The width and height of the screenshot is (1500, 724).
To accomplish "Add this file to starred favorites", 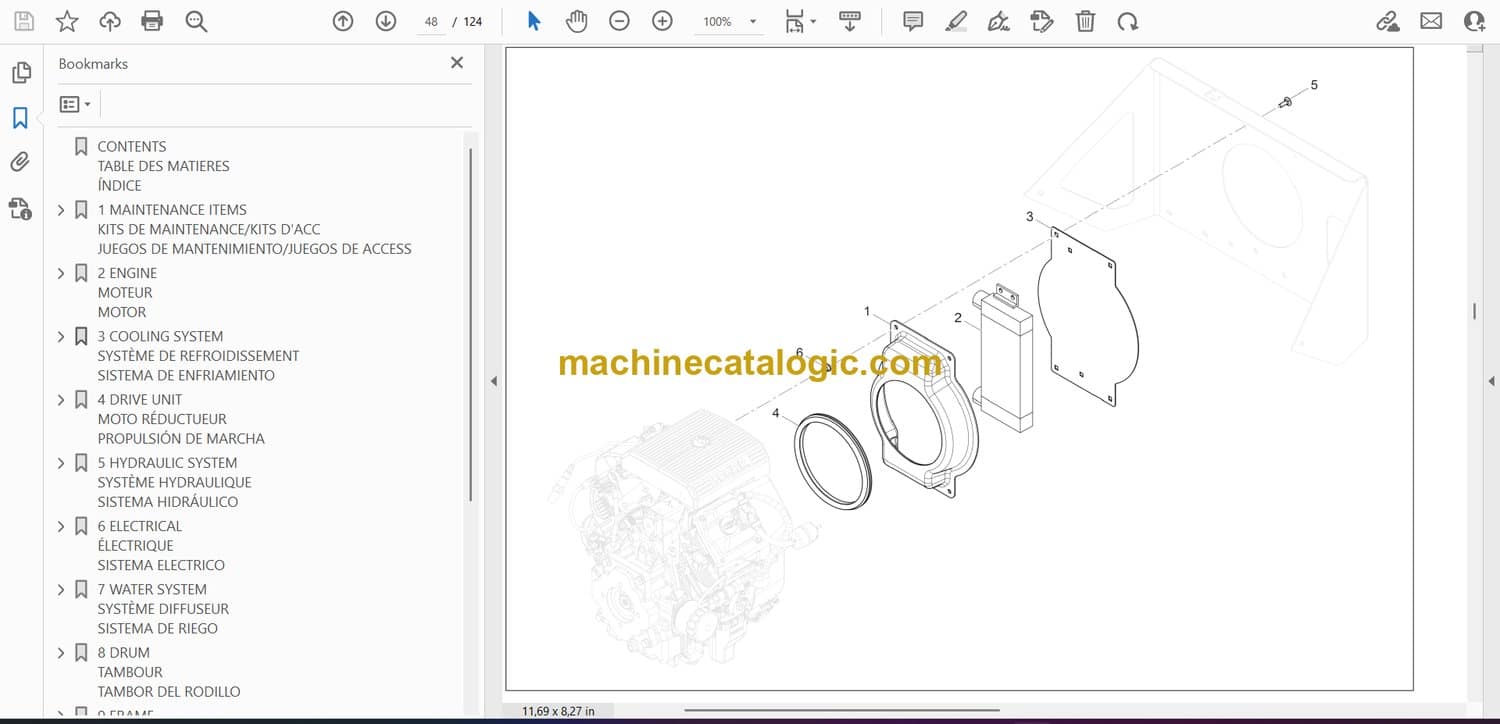I will 67,21.
